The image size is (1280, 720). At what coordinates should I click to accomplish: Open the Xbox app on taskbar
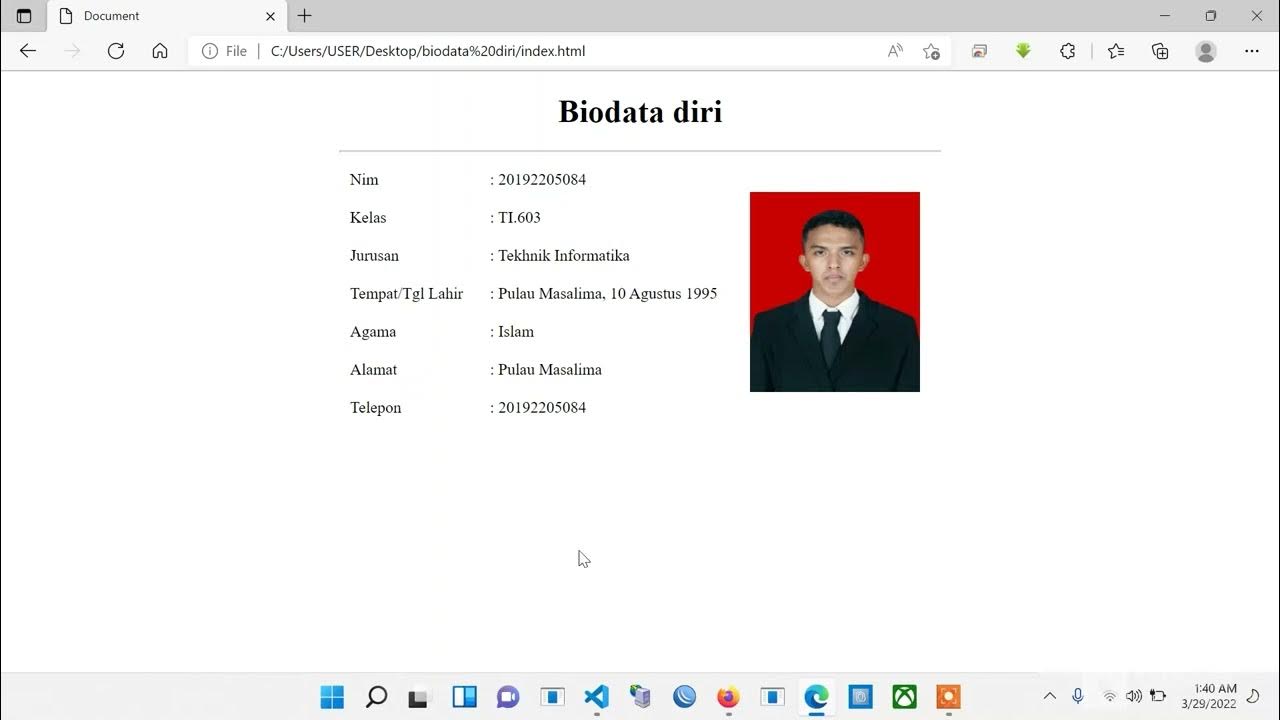(x=904, y=697)
